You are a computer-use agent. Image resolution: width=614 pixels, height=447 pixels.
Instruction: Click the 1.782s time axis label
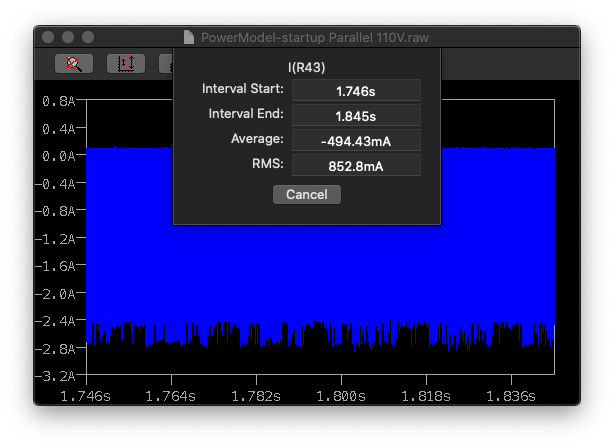pos(256,396)
